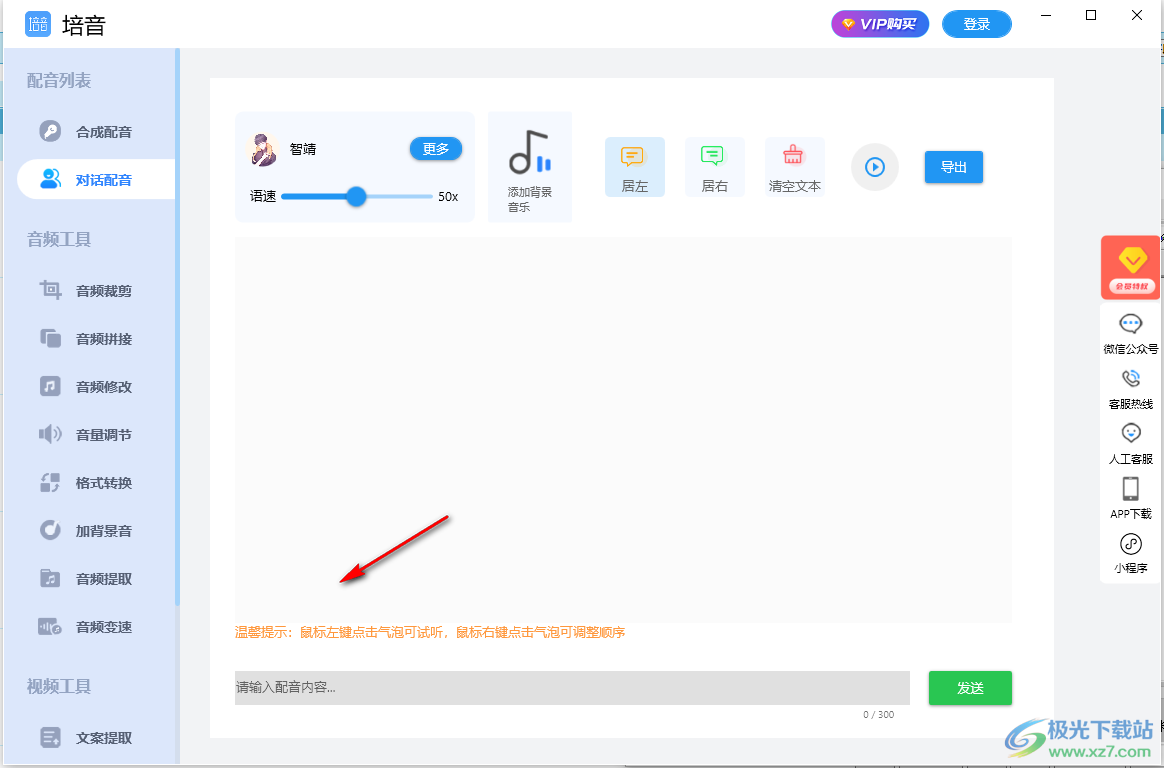Image resolution: width=1164 pixels, height=768 pixels.
Task: Click the 小程序 icon
Action: (1131, 544)
